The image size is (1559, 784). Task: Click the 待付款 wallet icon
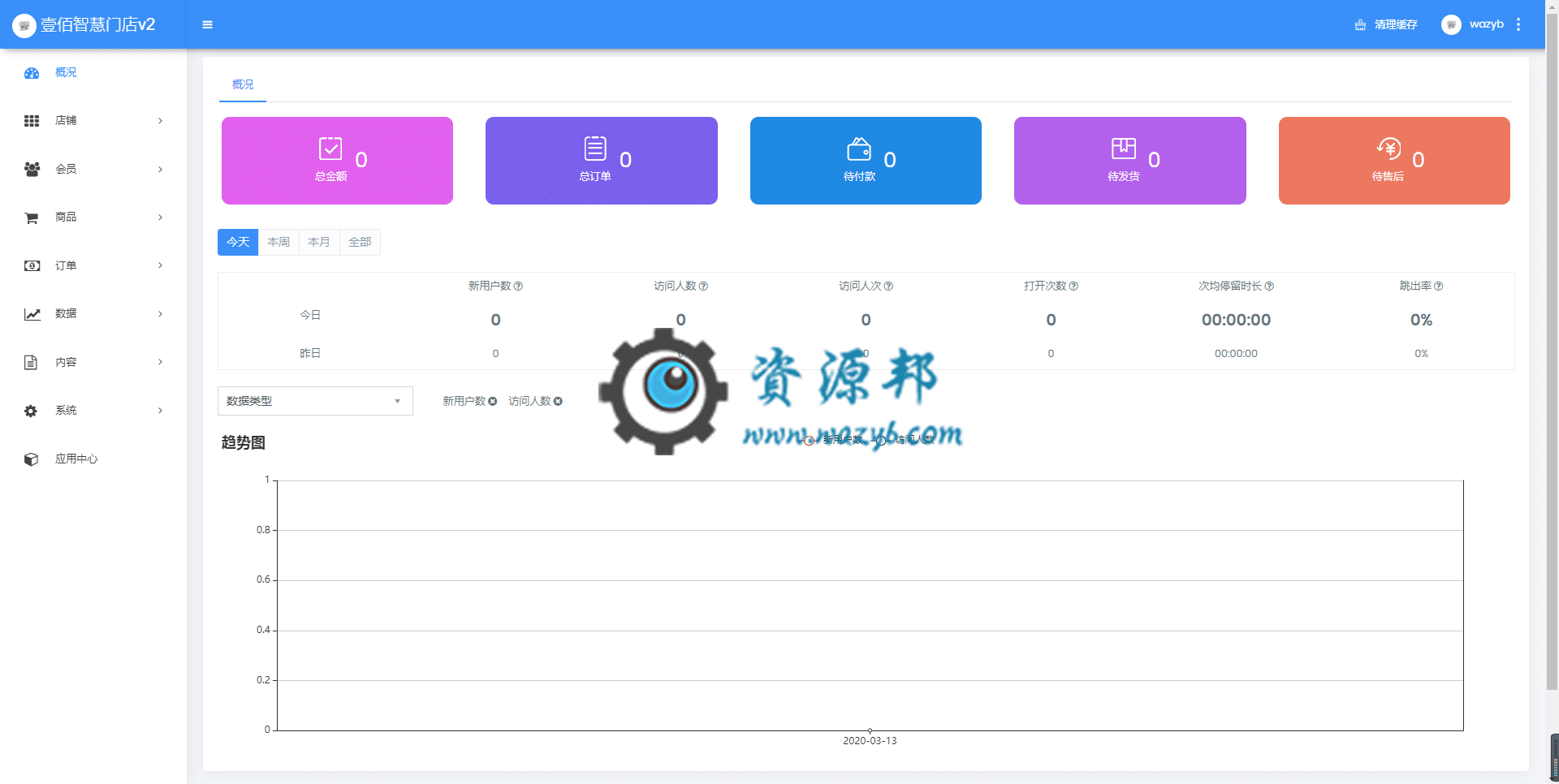pos(859,149)
